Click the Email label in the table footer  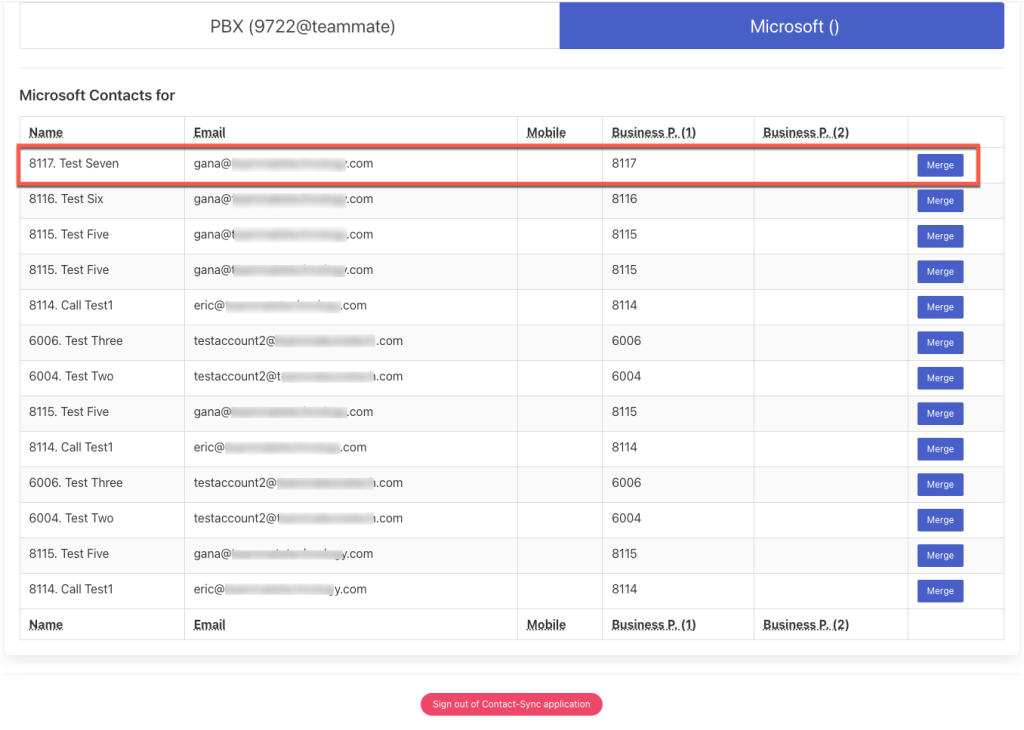tap(209, 624)
